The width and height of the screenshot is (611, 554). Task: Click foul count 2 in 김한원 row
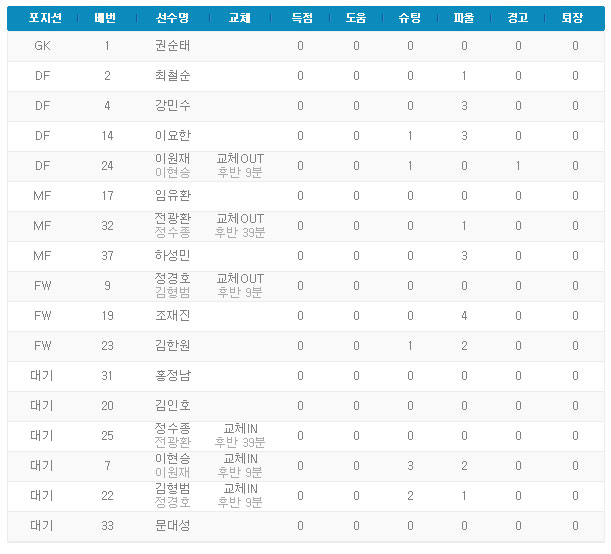coord(464,346)
